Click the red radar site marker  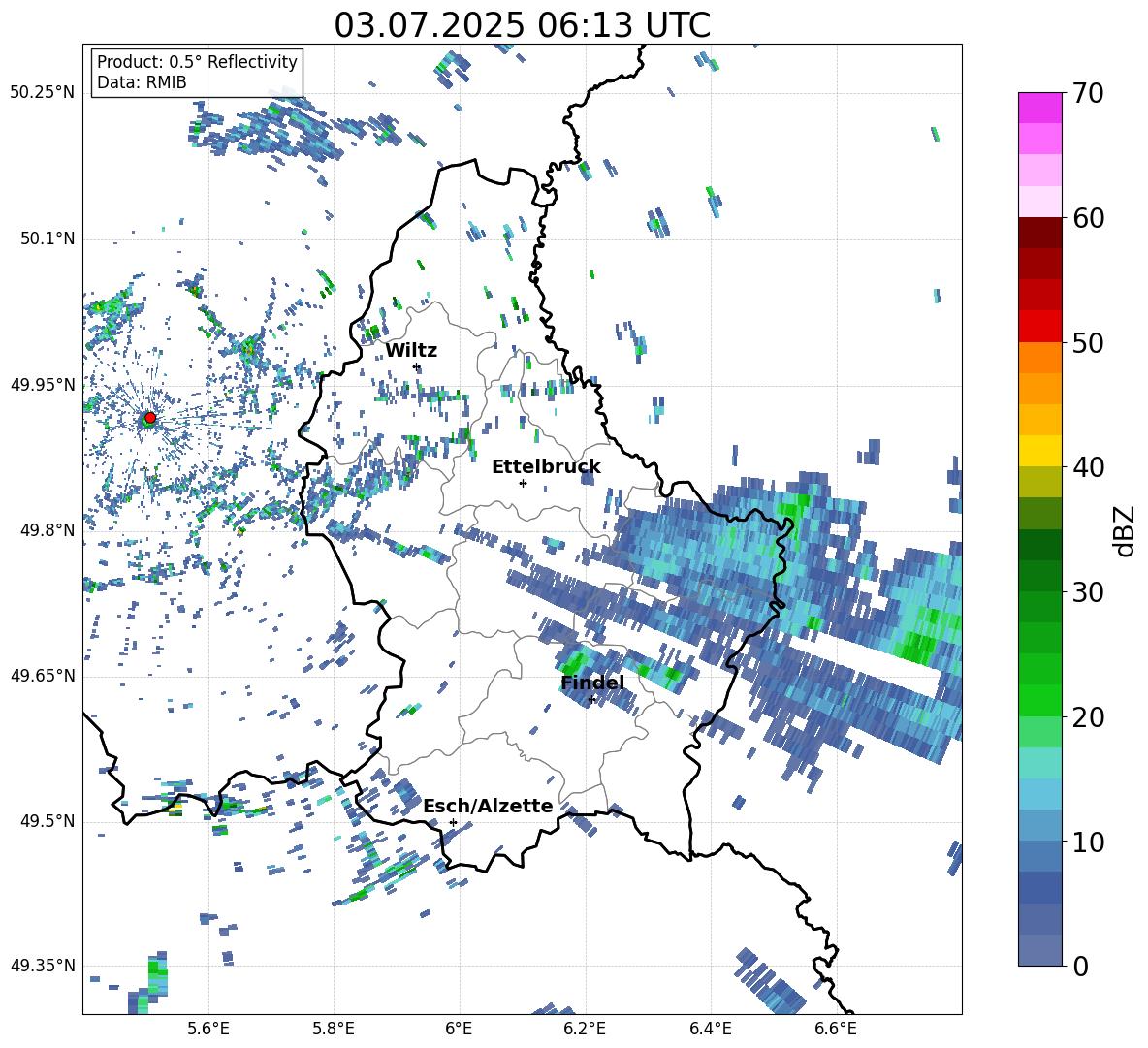pos(150,418)
